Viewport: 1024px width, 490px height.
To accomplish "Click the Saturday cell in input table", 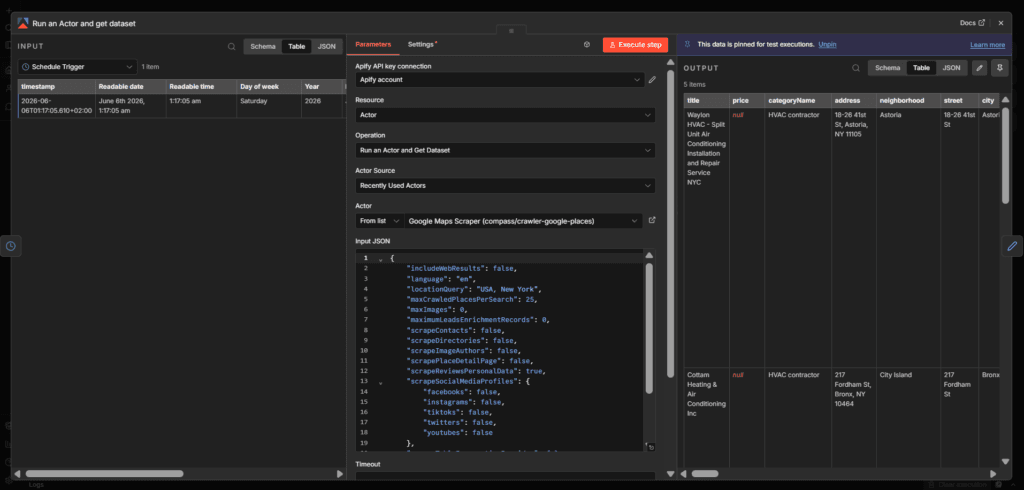I will pos(269,106).
